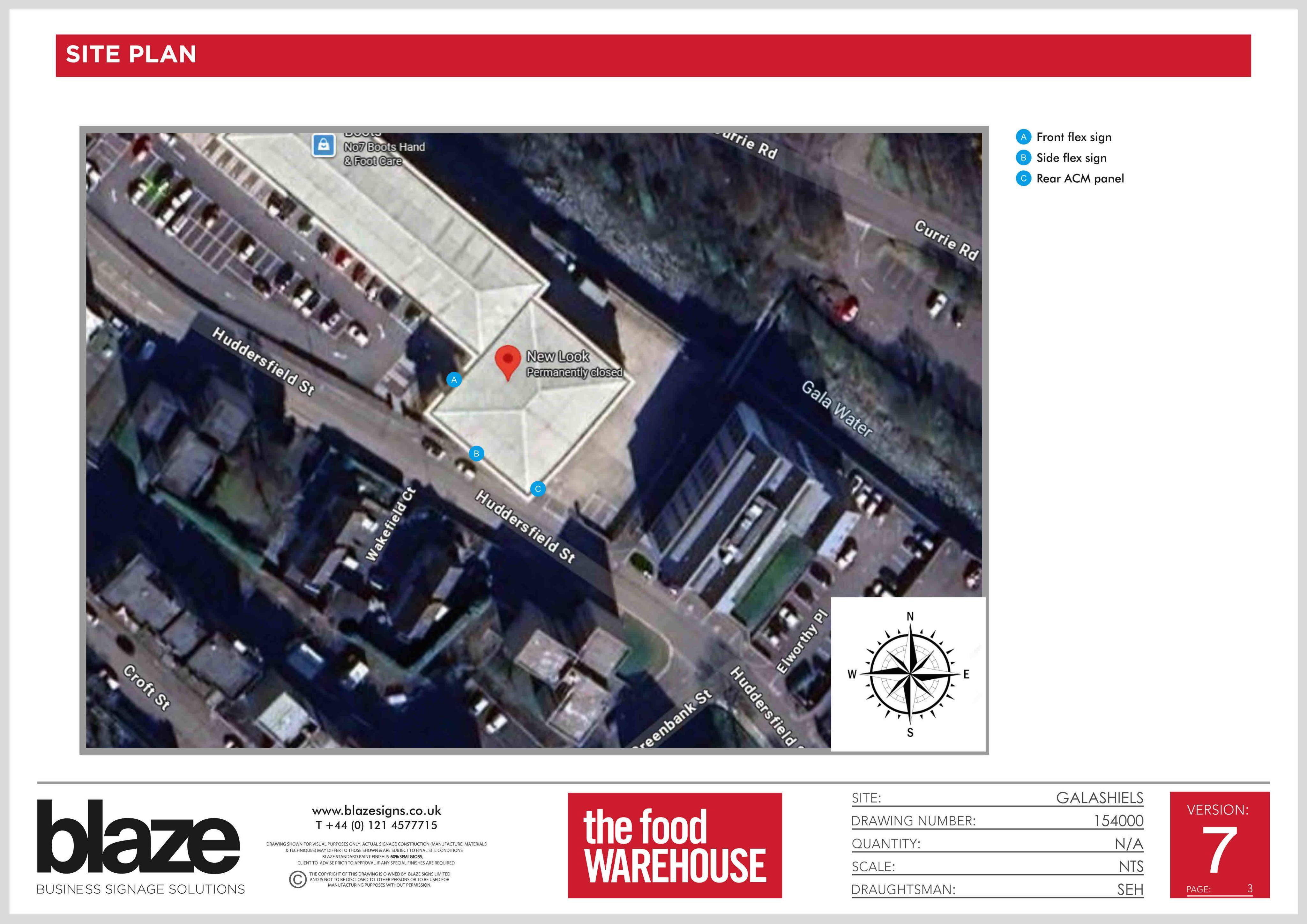Screen dimensions: 1307x924
Task: Click the 'THE COPYRIGHT OF THIS DRAWING' notice
Action: coord(380,880)
